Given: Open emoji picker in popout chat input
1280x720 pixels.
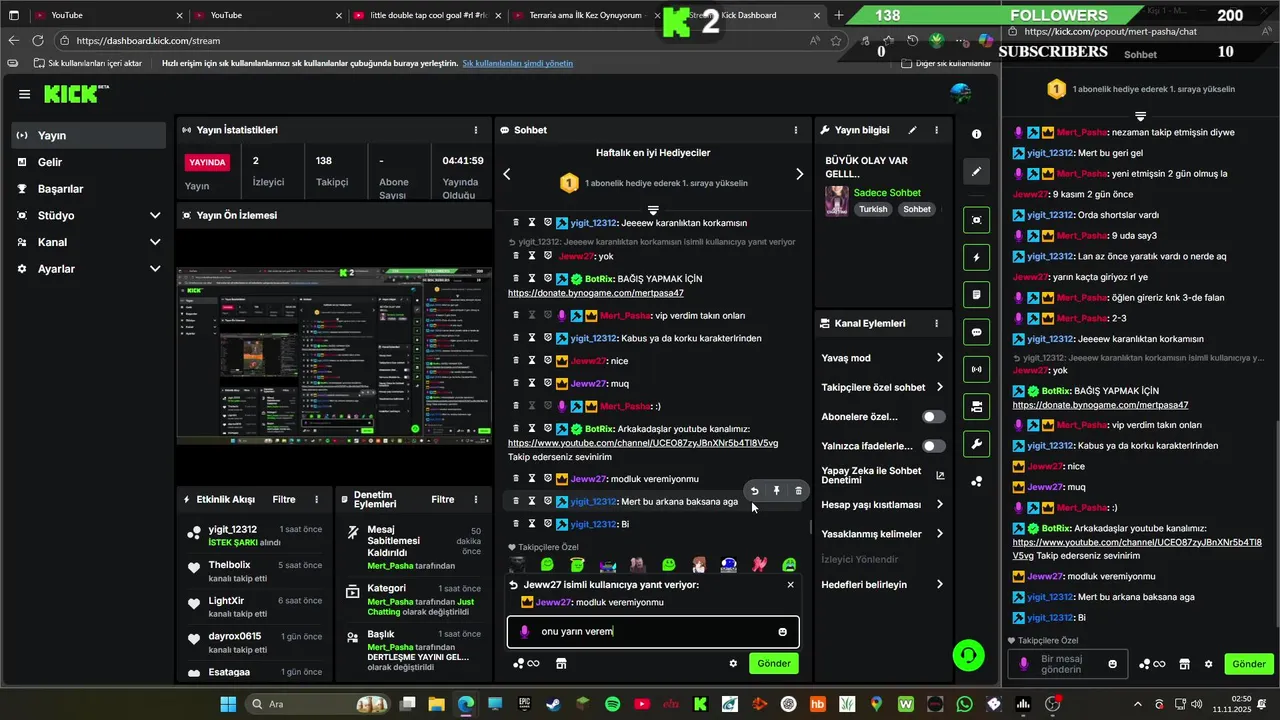Looking at the screenshot, I should (1113, 664).
